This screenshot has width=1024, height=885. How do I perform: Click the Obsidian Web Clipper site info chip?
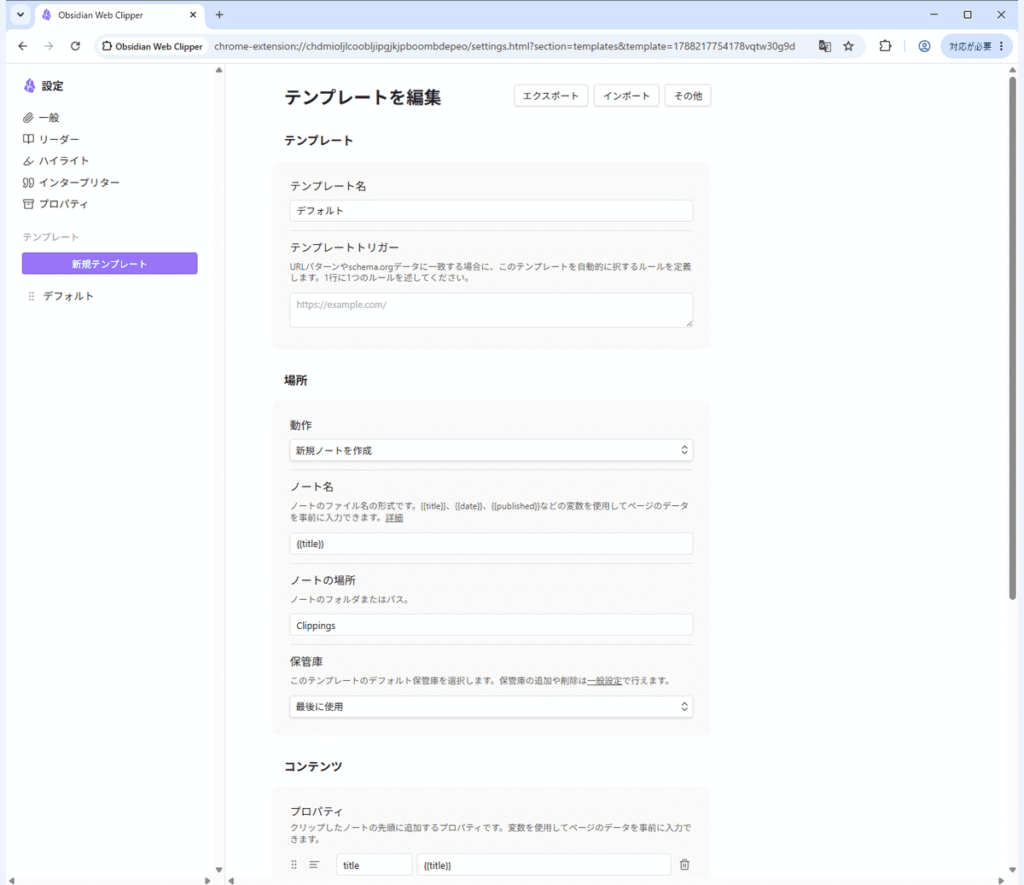point(153,46)
